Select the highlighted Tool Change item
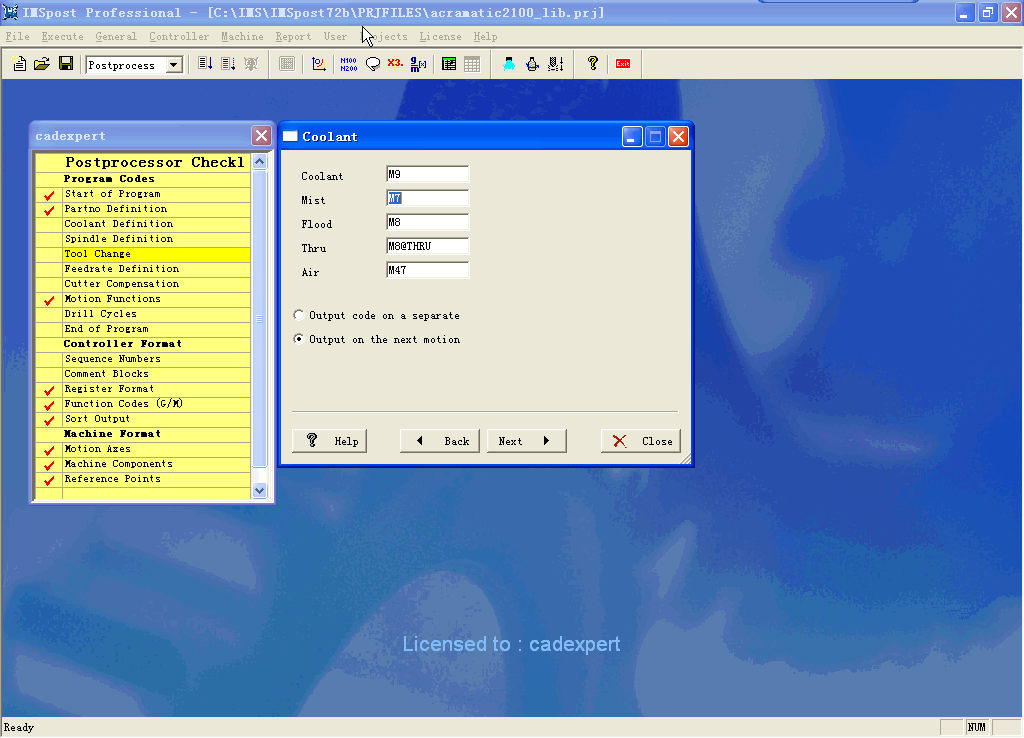The height and width of the screenshot is (738, 1024). [157, 254]
